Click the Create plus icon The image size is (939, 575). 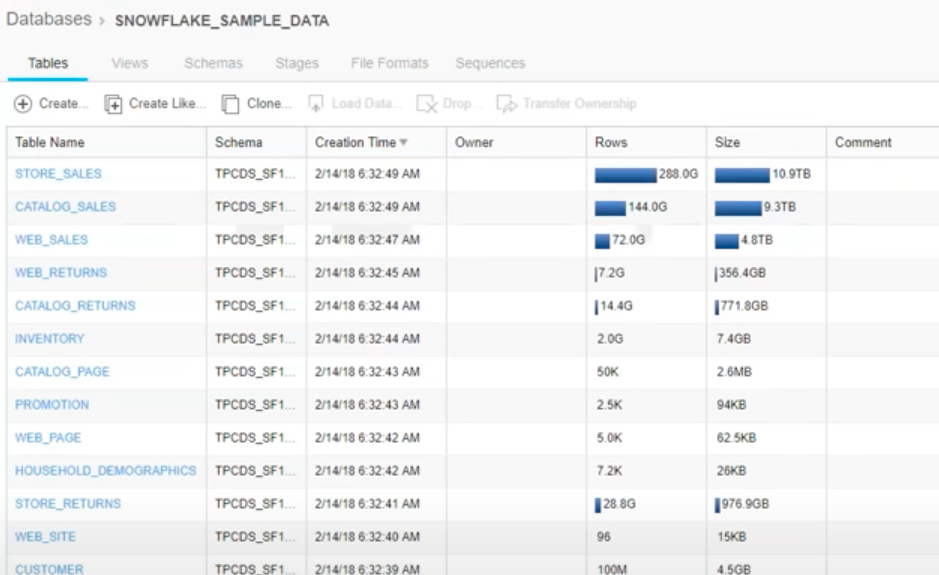(x=23, y=104)
